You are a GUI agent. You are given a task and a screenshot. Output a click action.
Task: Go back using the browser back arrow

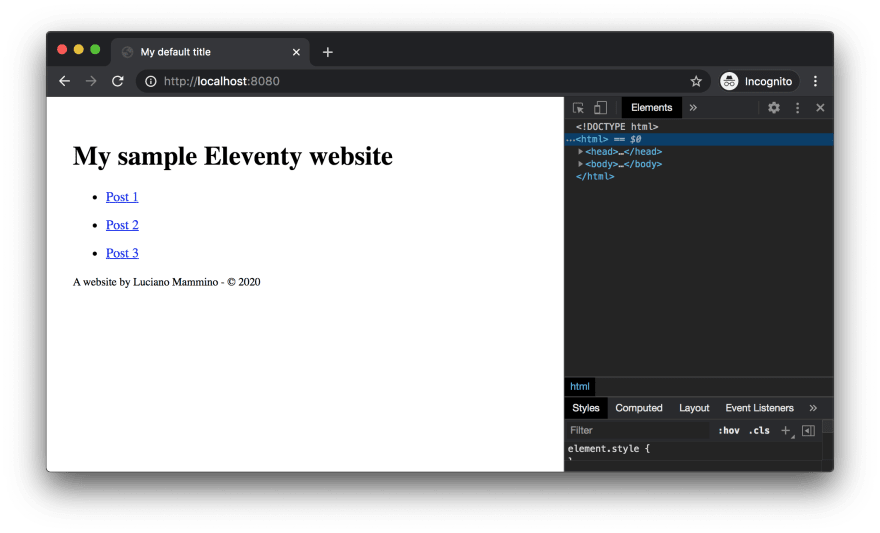click(x=65, y=81)
